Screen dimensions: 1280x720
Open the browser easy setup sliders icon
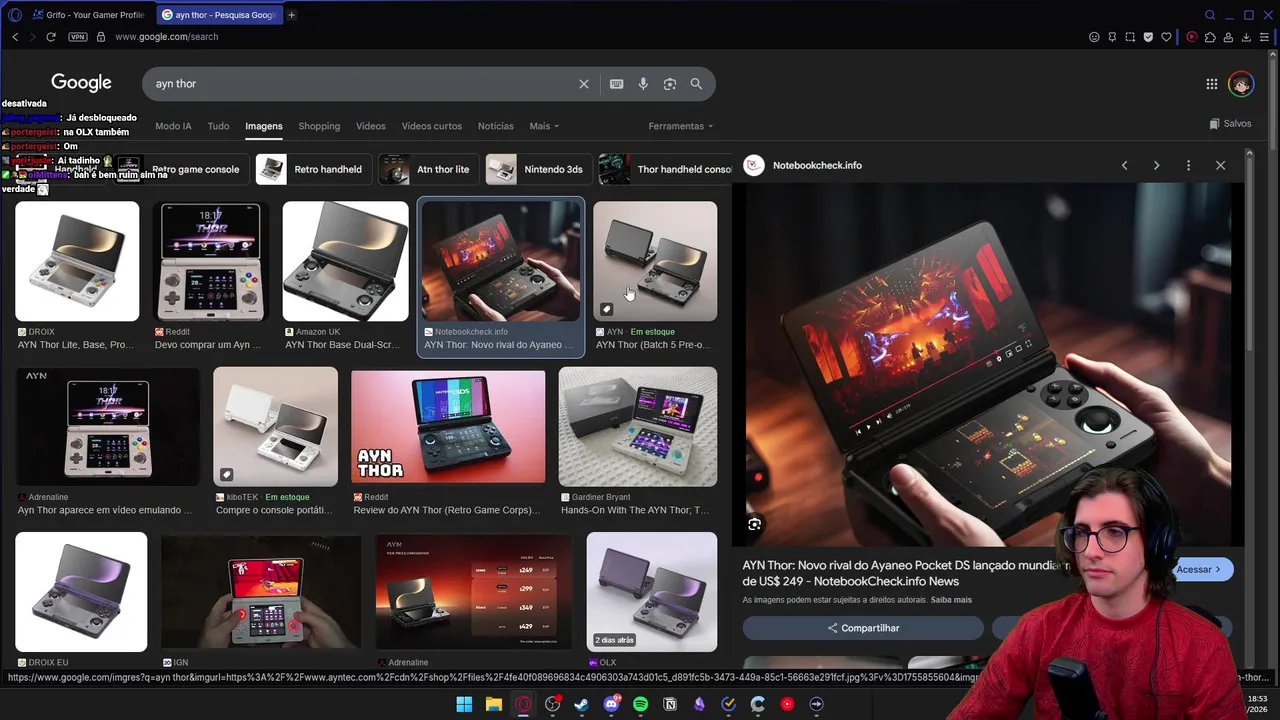point(1264,37)
